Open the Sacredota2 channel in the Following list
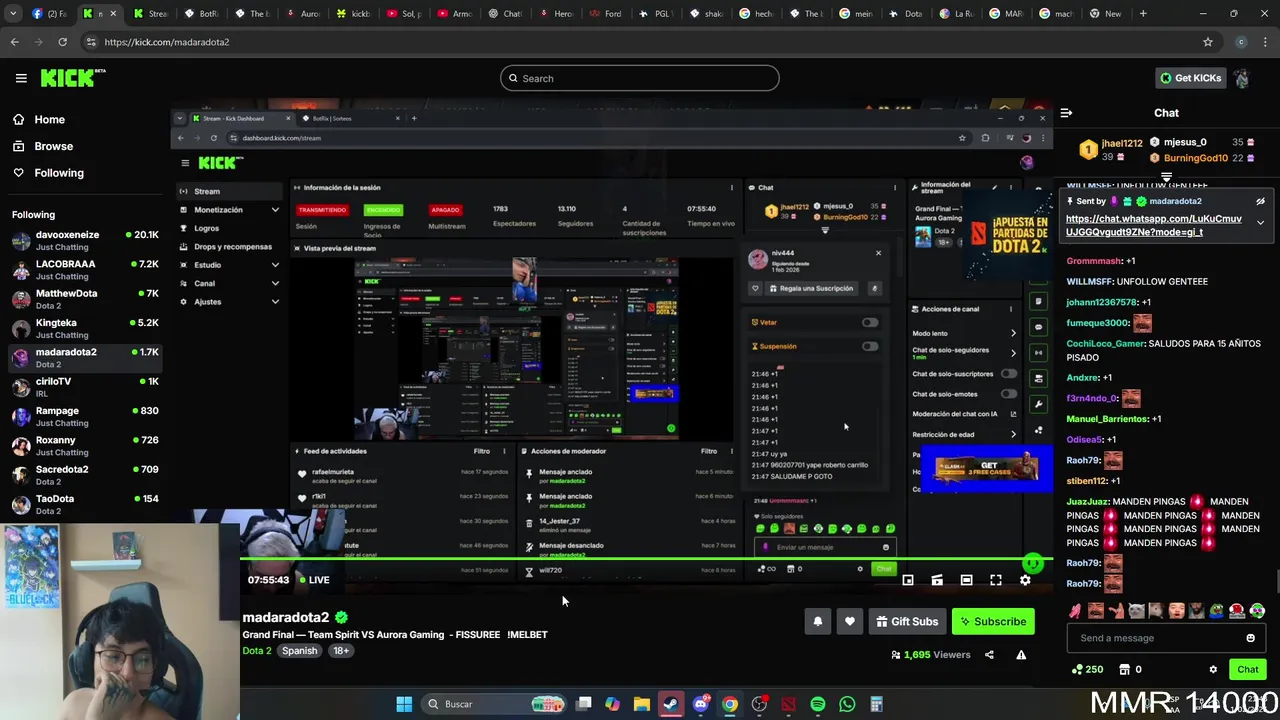 (85, 475)
